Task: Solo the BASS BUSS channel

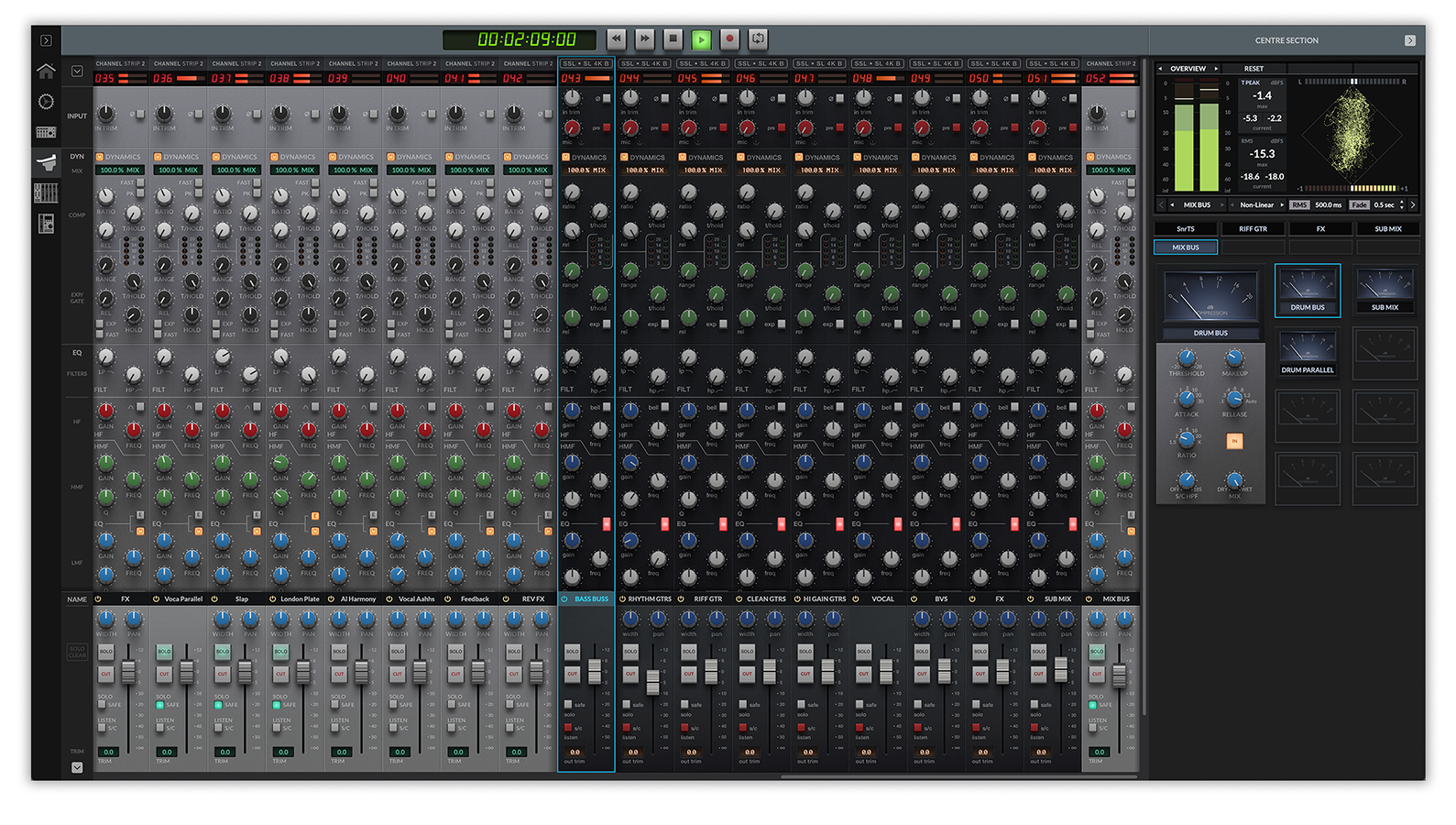Action: point(572,652)
